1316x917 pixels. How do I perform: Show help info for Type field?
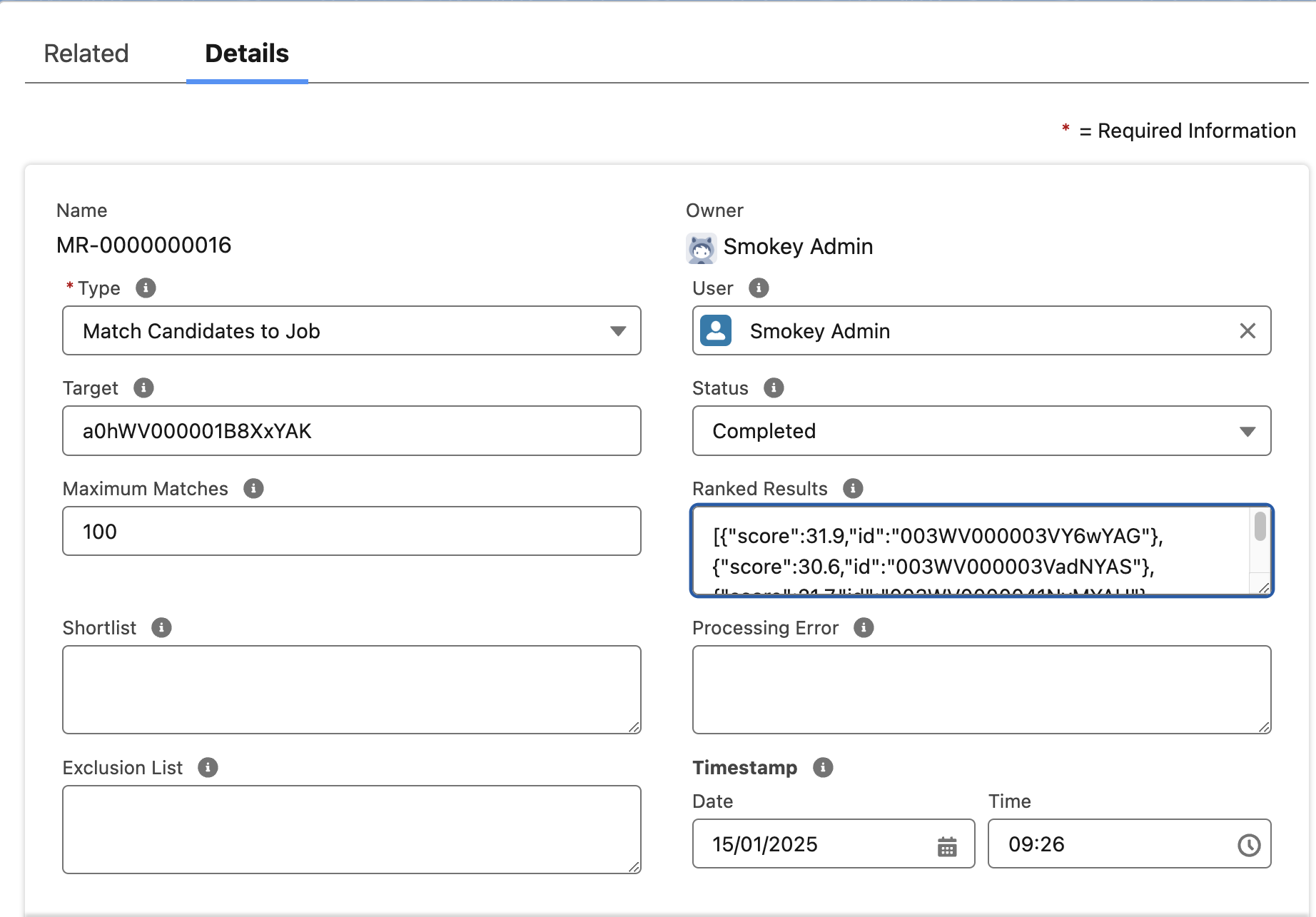point(146,288)
